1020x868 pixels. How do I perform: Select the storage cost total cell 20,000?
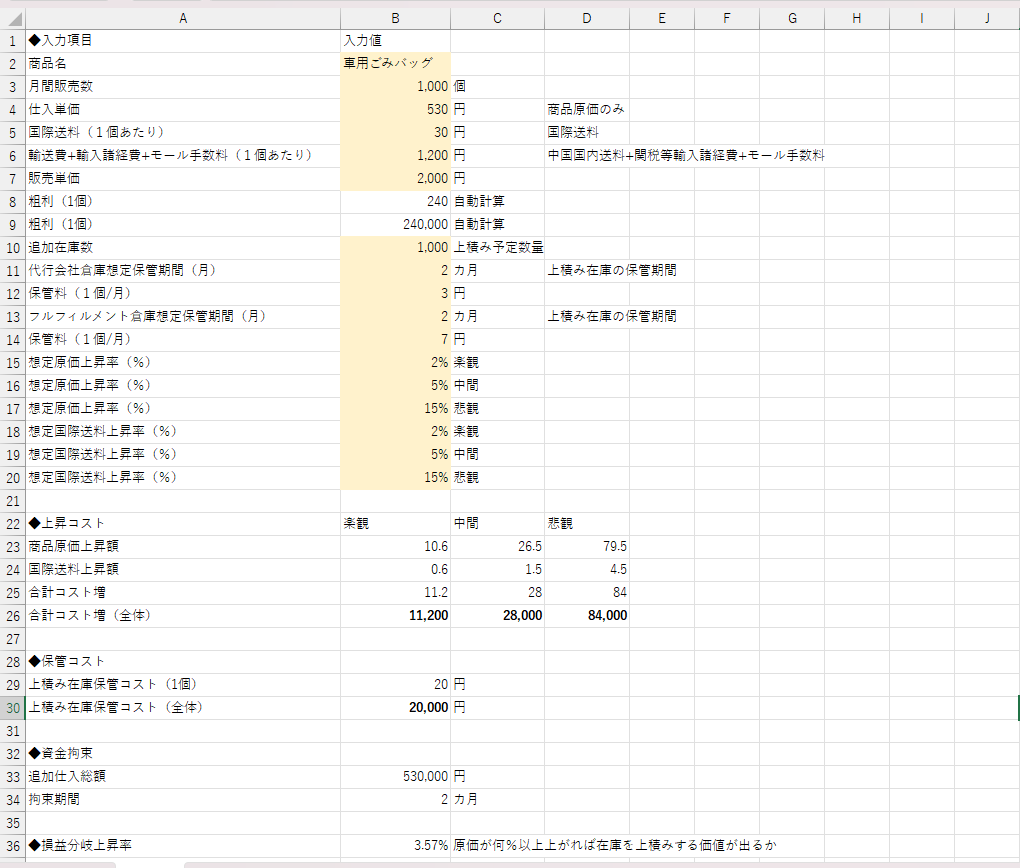point(395,707)
